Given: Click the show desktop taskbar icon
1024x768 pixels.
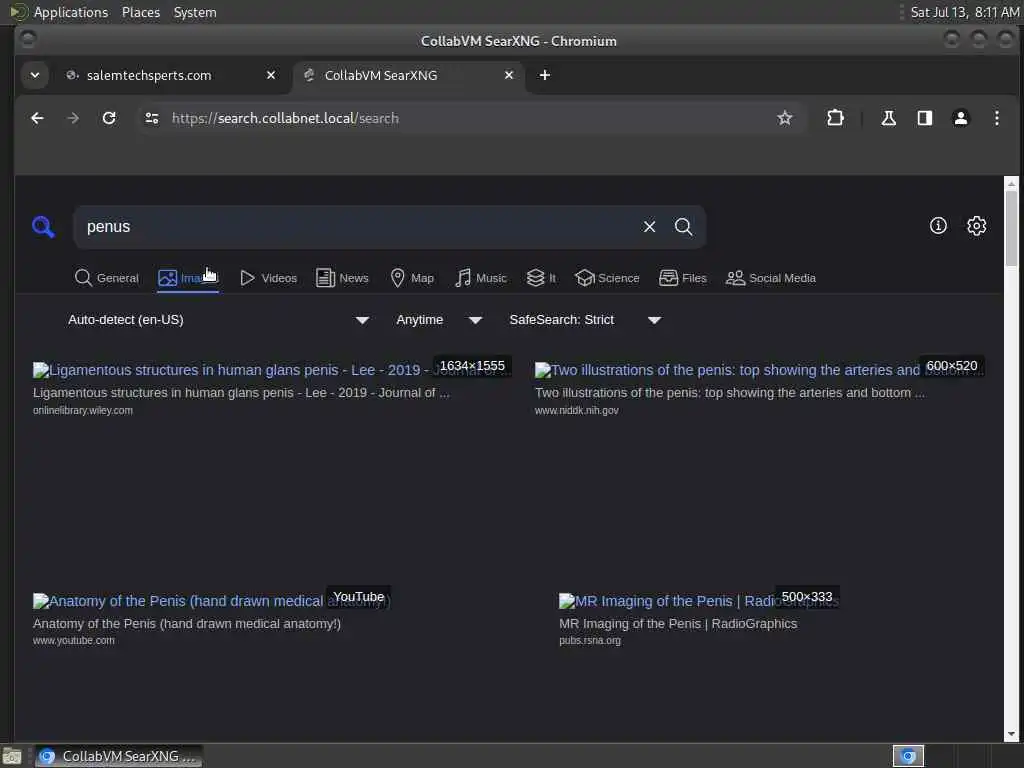Looking at the screenshot, I should pyautogui.click(x=12, y=757).
